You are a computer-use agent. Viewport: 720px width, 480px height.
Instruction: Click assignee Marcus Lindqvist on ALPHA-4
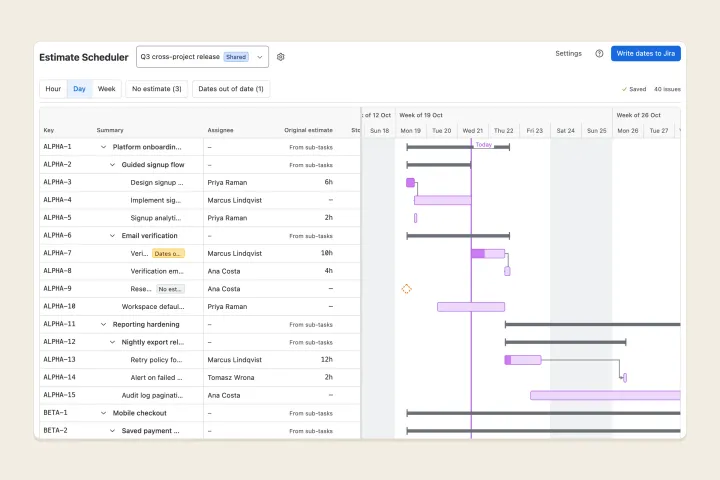point(235,200)
